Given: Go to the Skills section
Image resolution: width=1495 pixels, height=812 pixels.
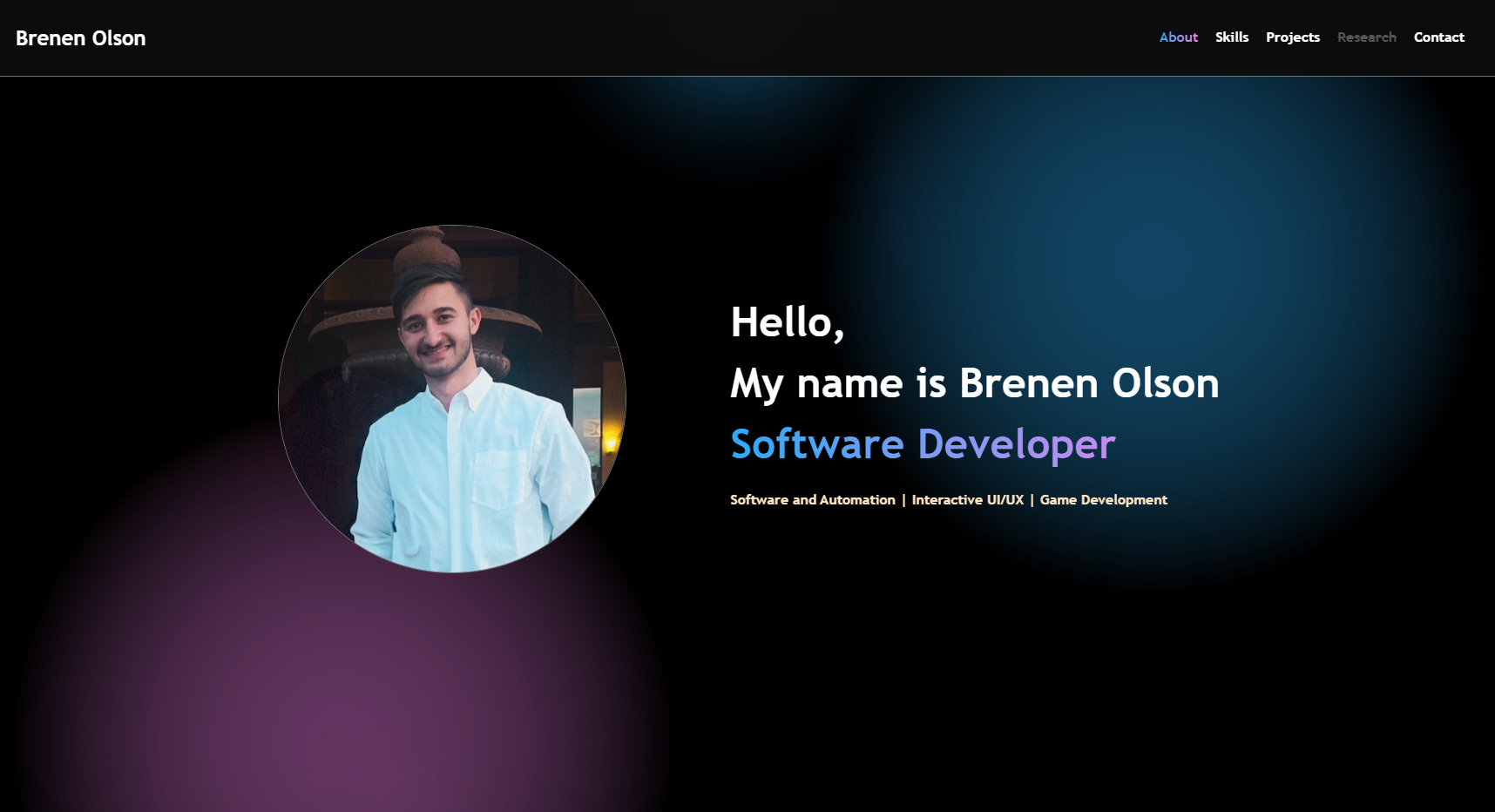Looking at the screenshot, I should click(1232, 37).
